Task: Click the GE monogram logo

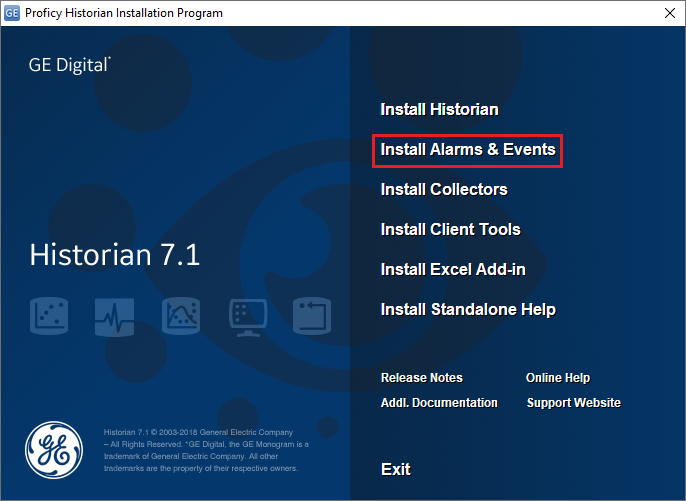Action: pyautogui.click(x=54, y=450)
